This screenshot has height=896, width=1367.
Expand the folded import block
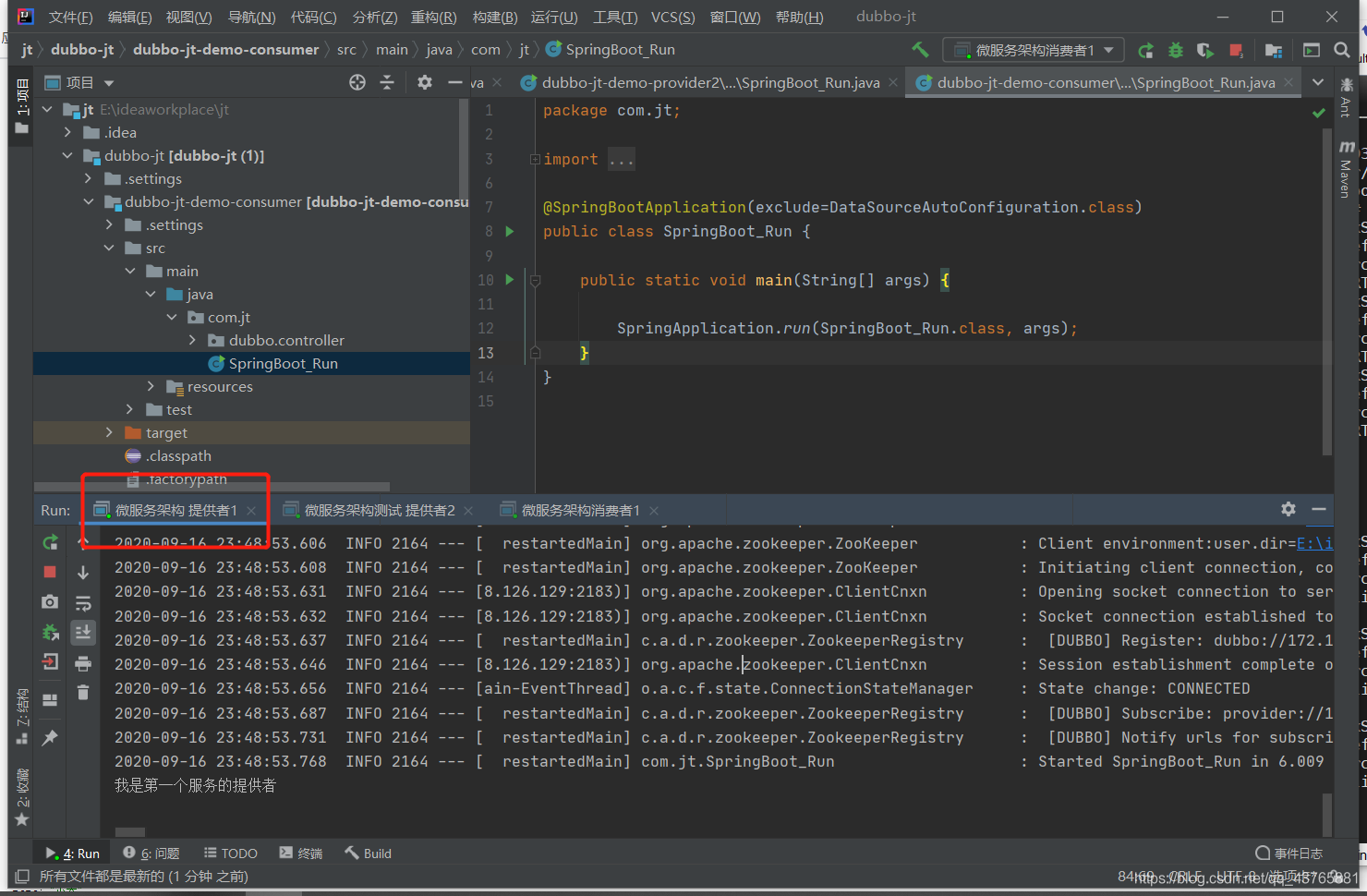[535, 159]
